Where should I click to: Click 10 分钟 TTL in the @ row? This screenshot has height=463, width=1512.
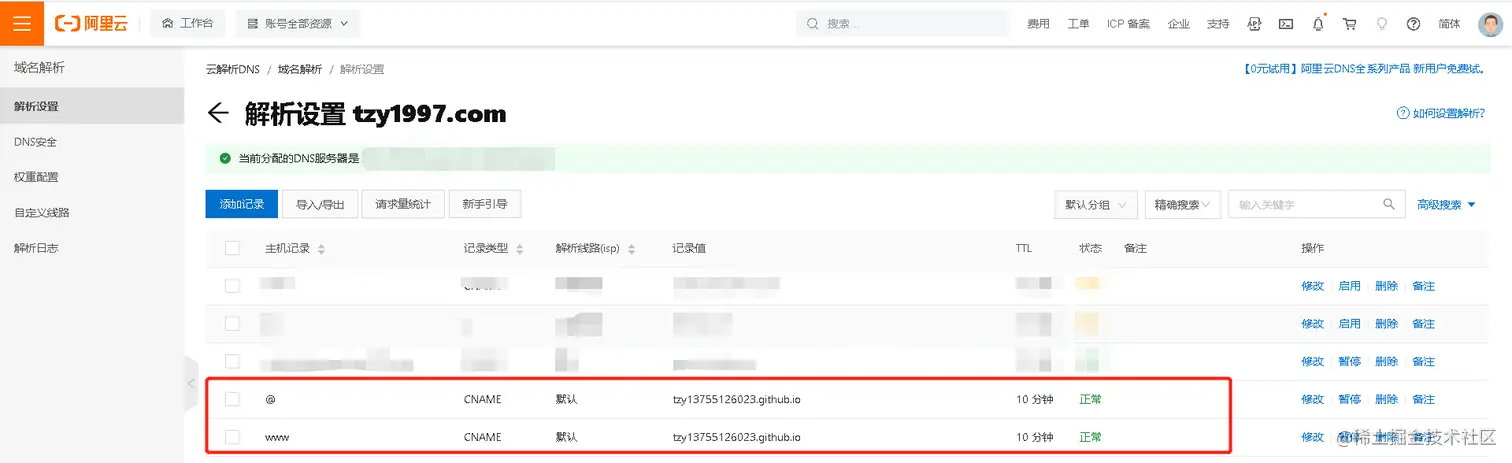click(1035, 399)
